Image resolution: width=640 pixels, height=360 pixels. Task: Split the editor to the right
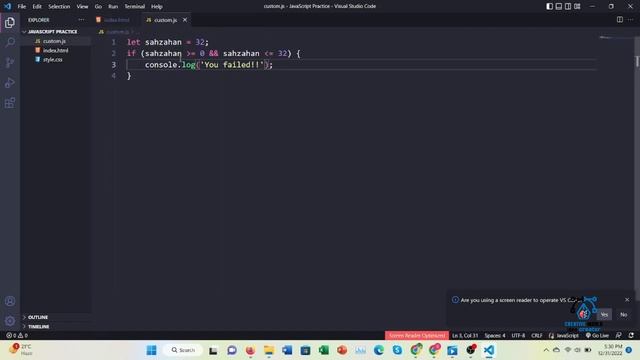(x=620, y=20)
